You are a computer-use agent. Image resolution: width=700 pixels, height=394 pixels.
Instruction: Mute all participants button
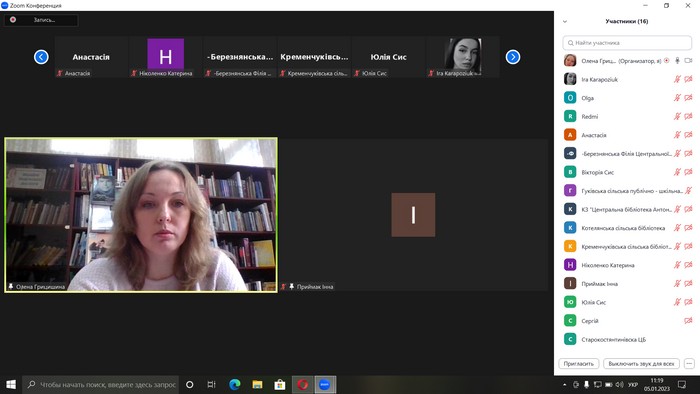[641, 364]
